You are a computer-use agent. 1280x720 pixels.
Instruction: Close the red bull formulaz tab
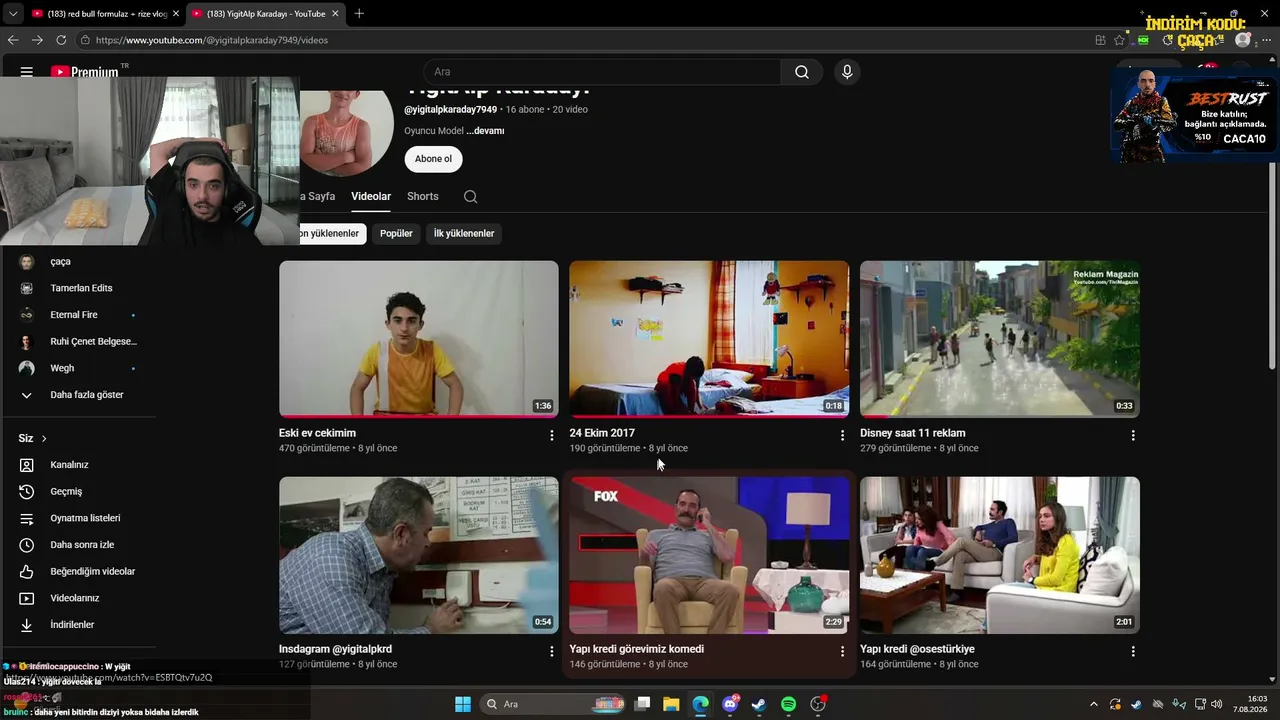coord(175,14)
